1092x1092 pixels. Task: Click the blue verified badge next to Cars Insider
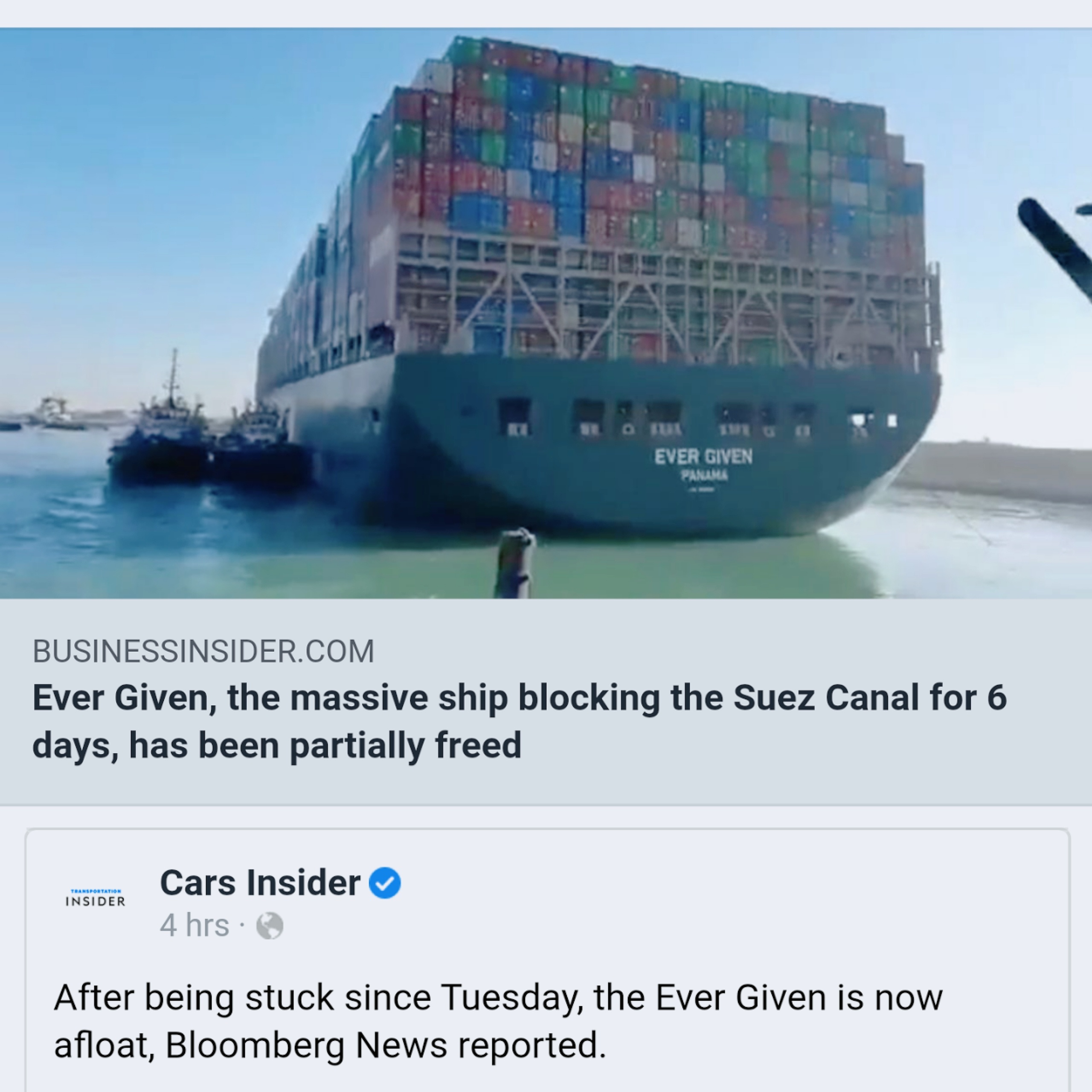pos(385,883)
